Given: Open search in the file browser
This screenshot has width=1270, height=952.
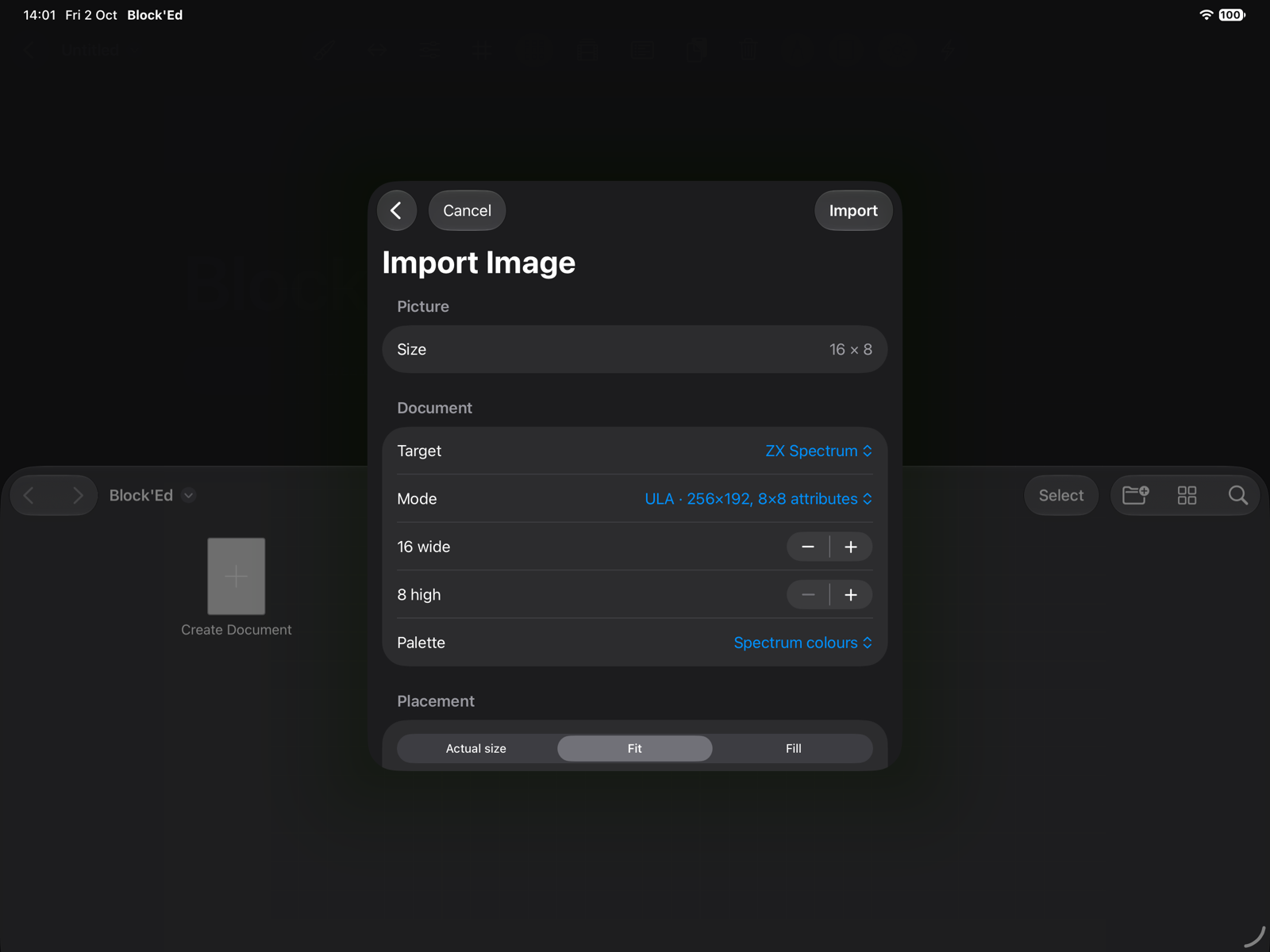Looking at the screenshot, I should [1237, 495].
